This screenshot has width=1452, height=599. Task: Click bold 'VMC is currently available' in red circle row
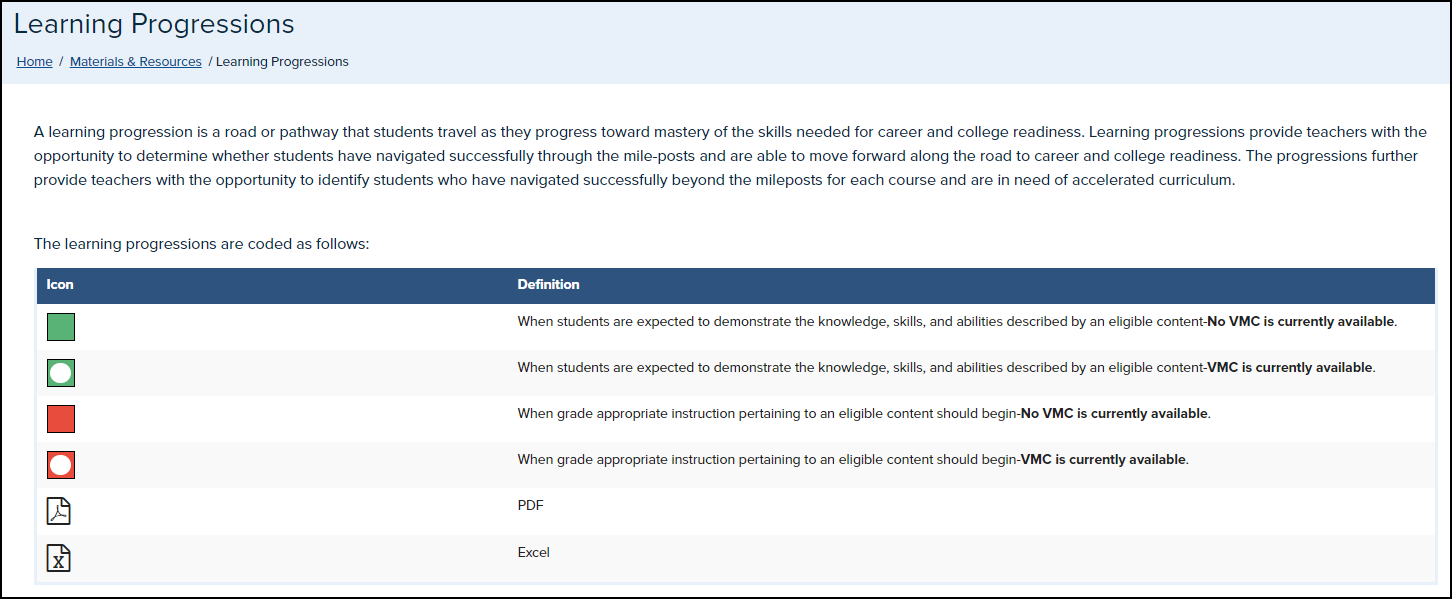point(1103,460)
